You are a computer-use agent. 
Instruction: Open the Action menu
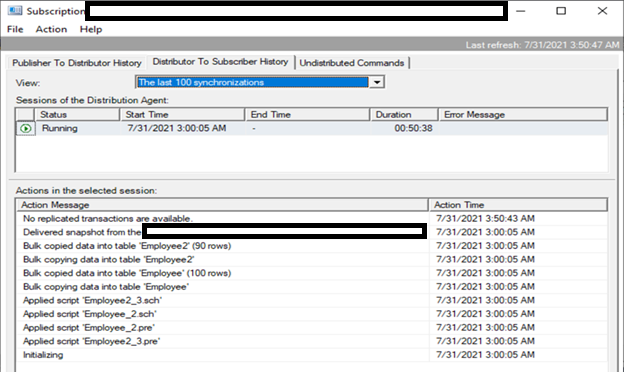(x=51, y=29)
